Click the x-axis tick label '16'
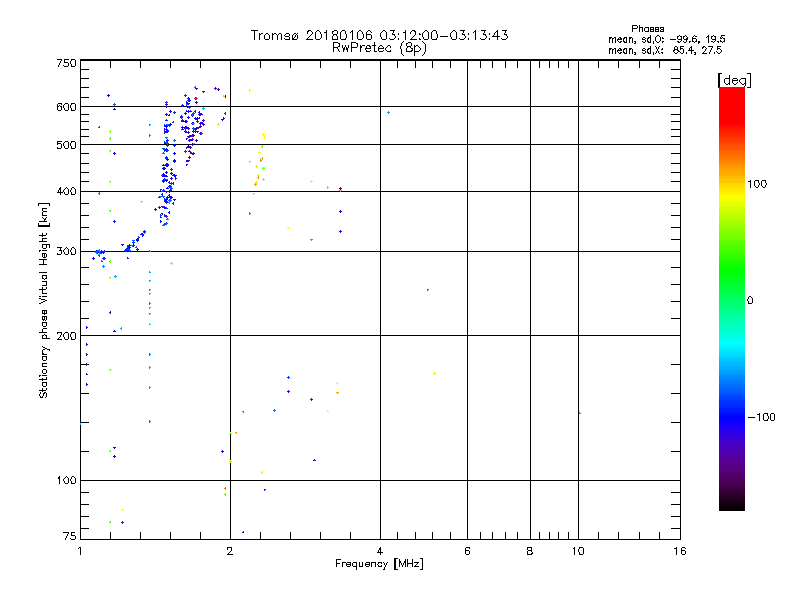The image size is (800, 600). point(680,552)
